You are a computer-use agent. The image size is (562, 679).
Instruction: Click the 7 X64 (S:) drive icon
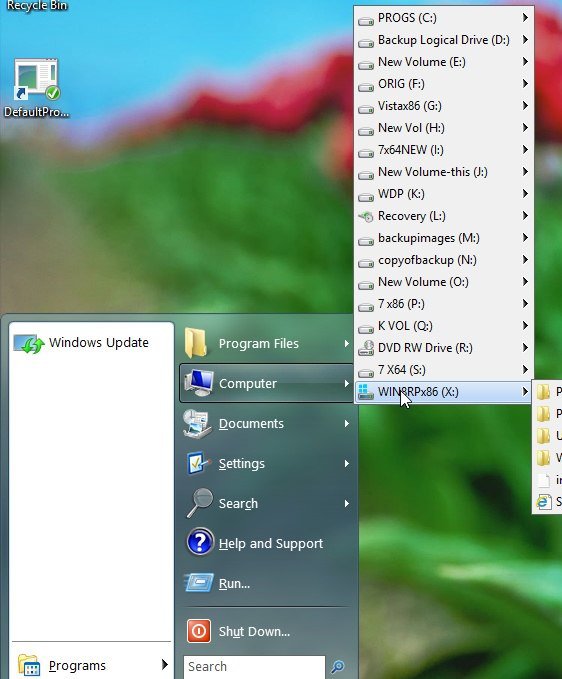tap(366, 372)
